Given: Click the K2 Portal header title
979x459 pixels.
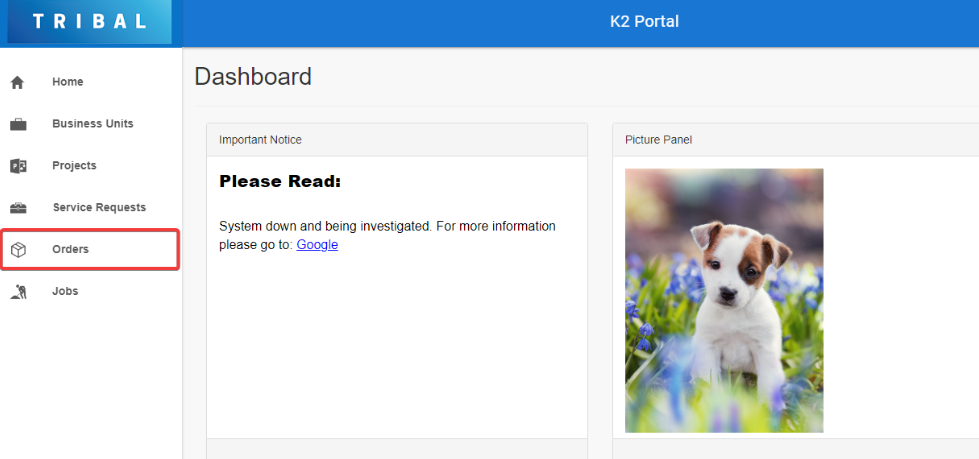Looking at the screenshot, I should (644, 22).
